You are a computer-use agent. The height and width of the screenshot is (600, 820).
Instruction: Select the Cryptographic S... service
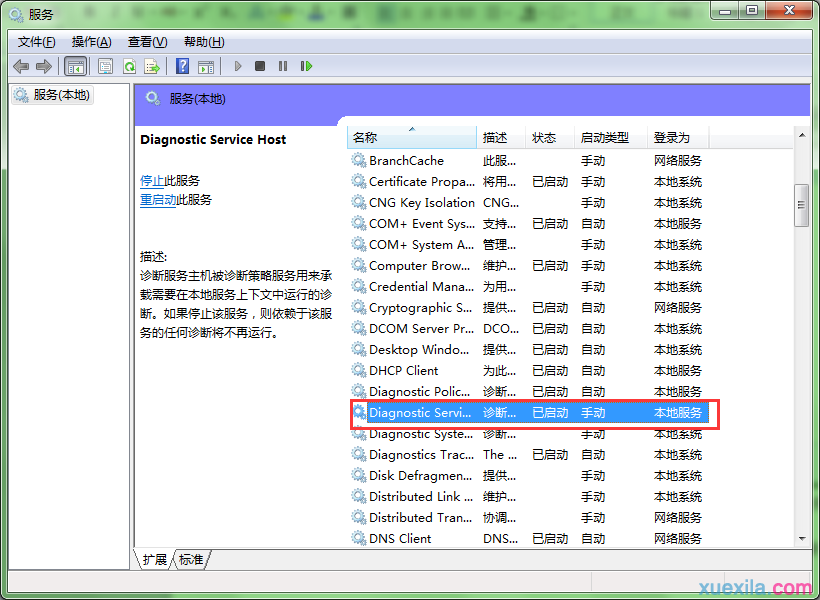529,308
